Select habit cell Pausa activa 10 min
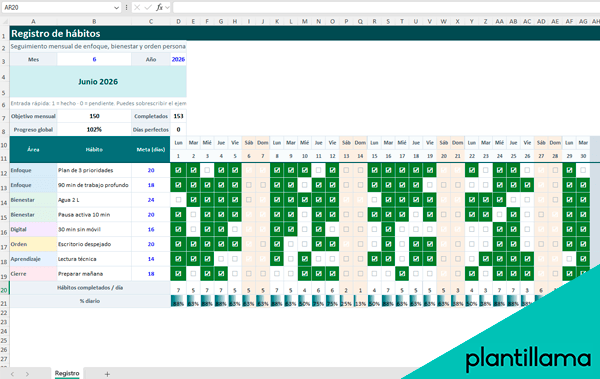Image resolution: width=600 pixels, height=379 pixels. [94, 215]
